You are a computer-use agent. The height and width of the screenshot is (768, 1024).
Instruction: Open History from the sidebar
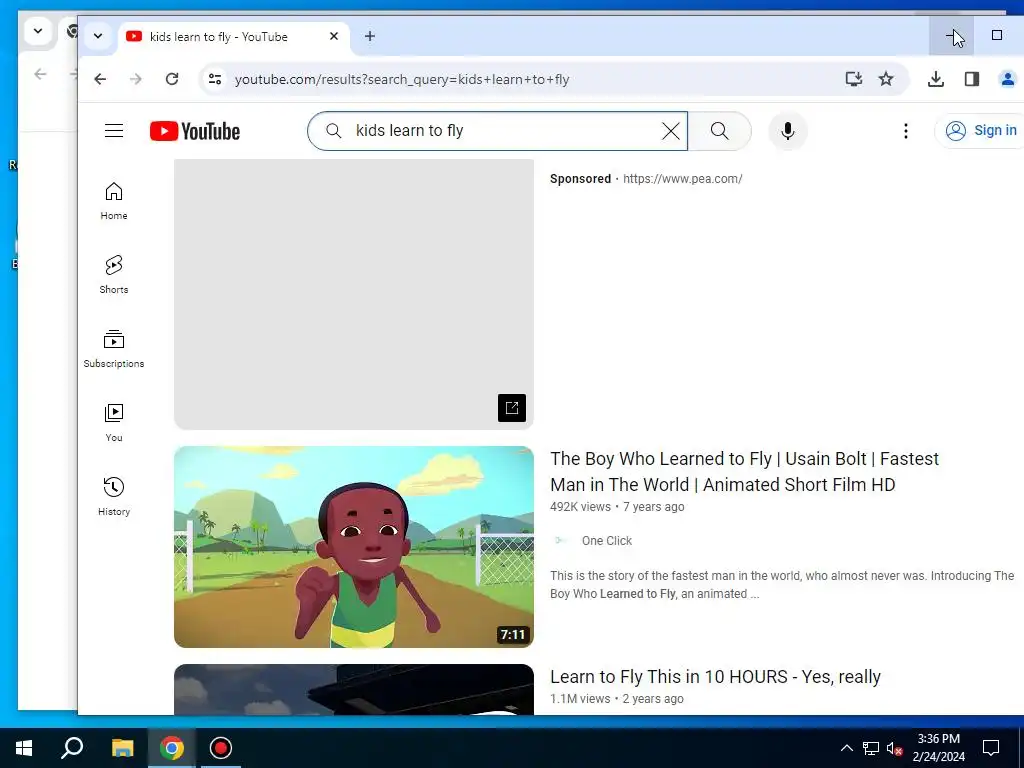tap(114, 496)
